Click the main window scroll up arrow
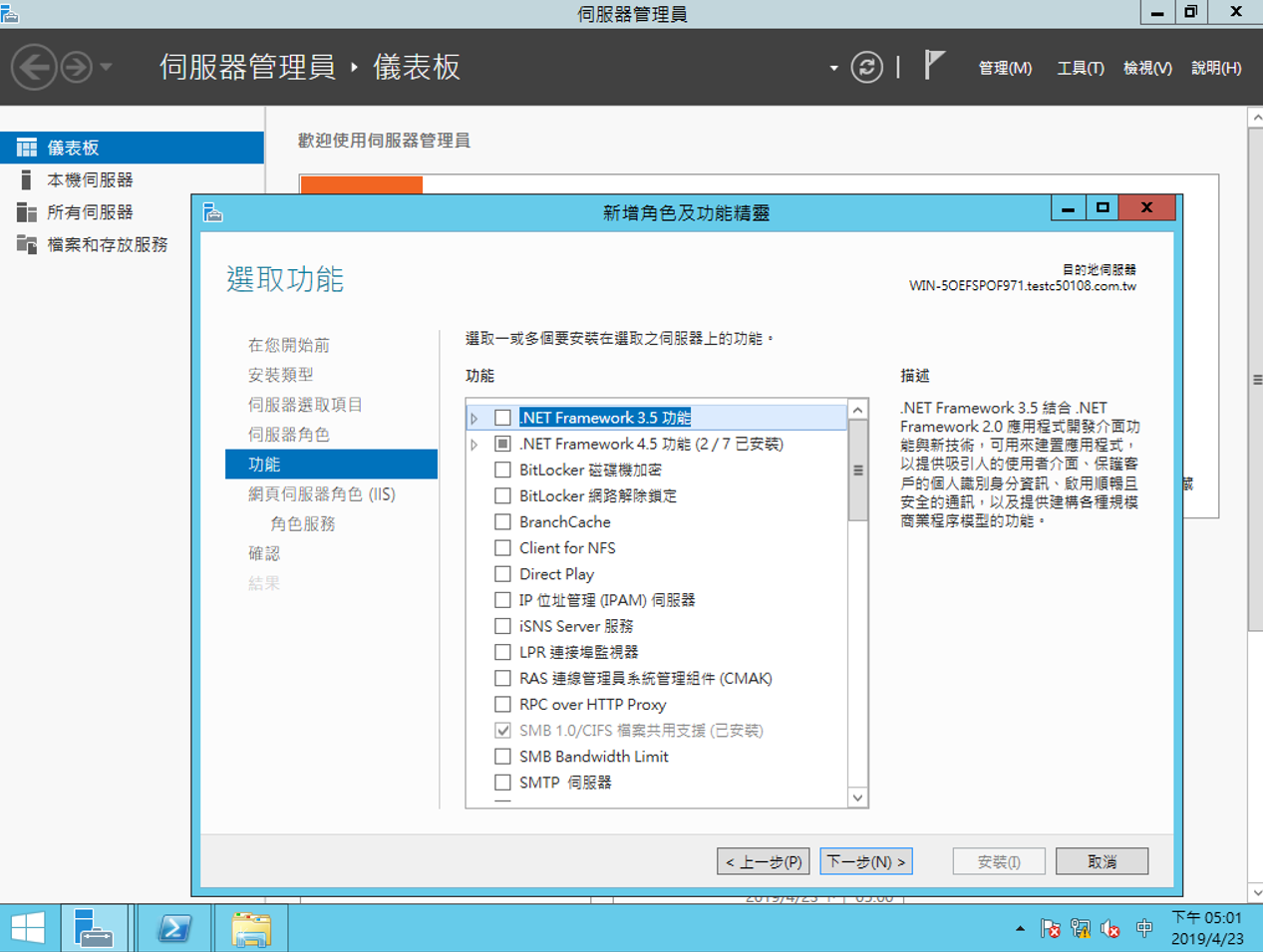Screen dimensions: 1263x952 pos(1255,118)
